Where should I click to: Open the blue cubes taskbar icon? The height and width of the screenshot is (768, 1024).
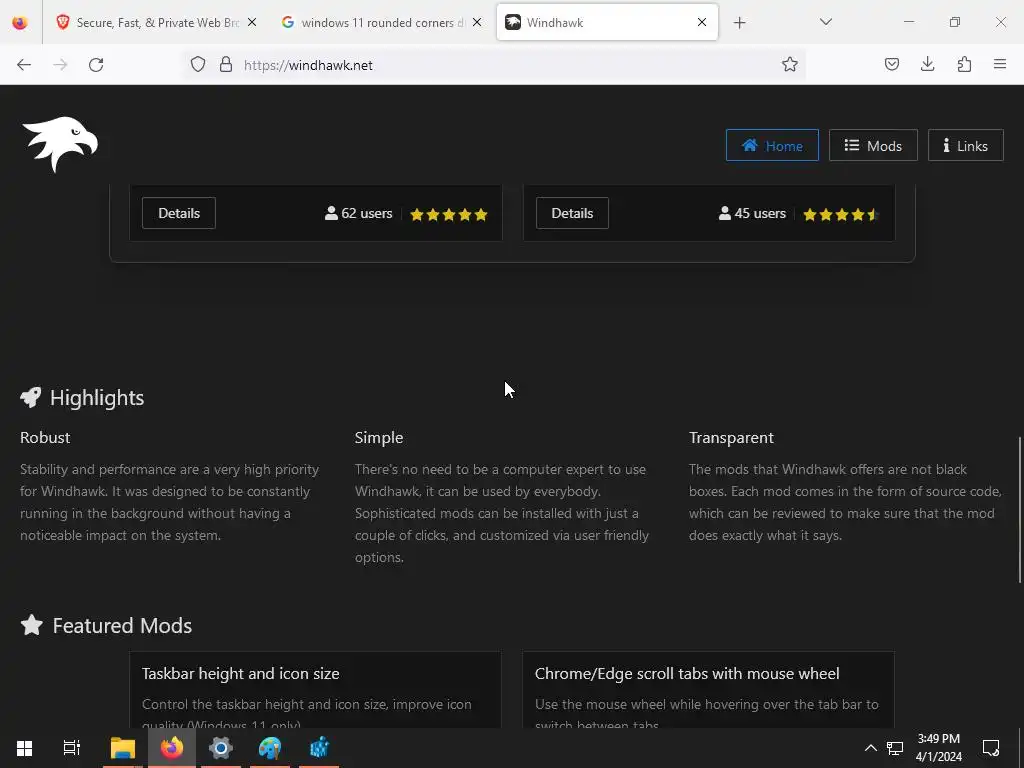(x=319, y=748)
